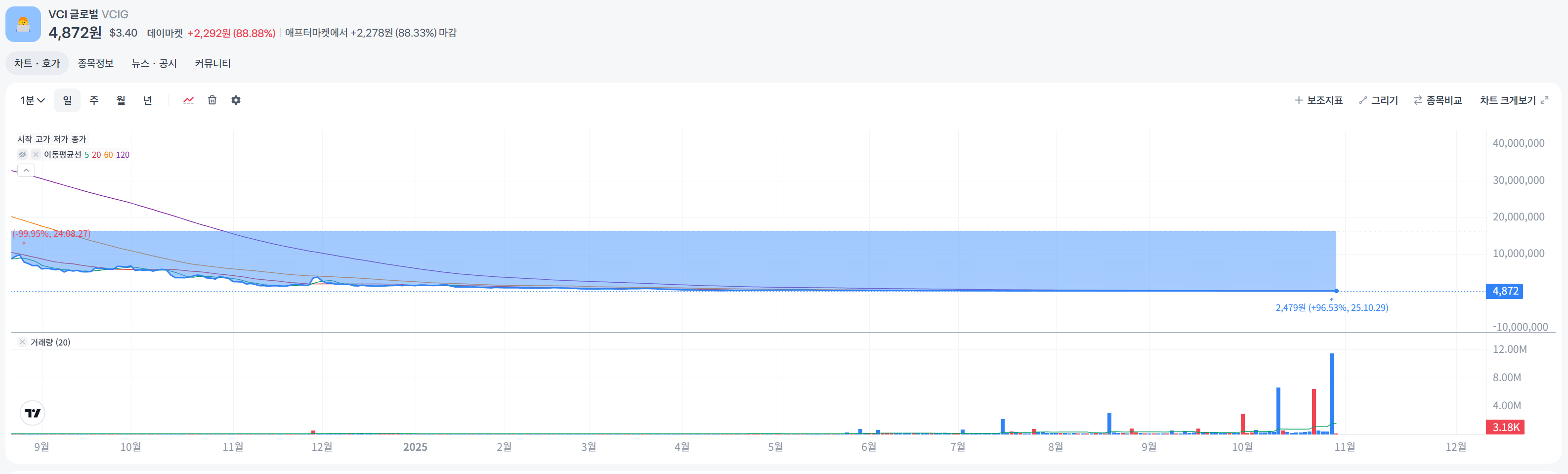Image resolution: width=1568 pixels, height=474 pixels.
Task: Click the 애프터마켓 closing change text
Action: 371,33
